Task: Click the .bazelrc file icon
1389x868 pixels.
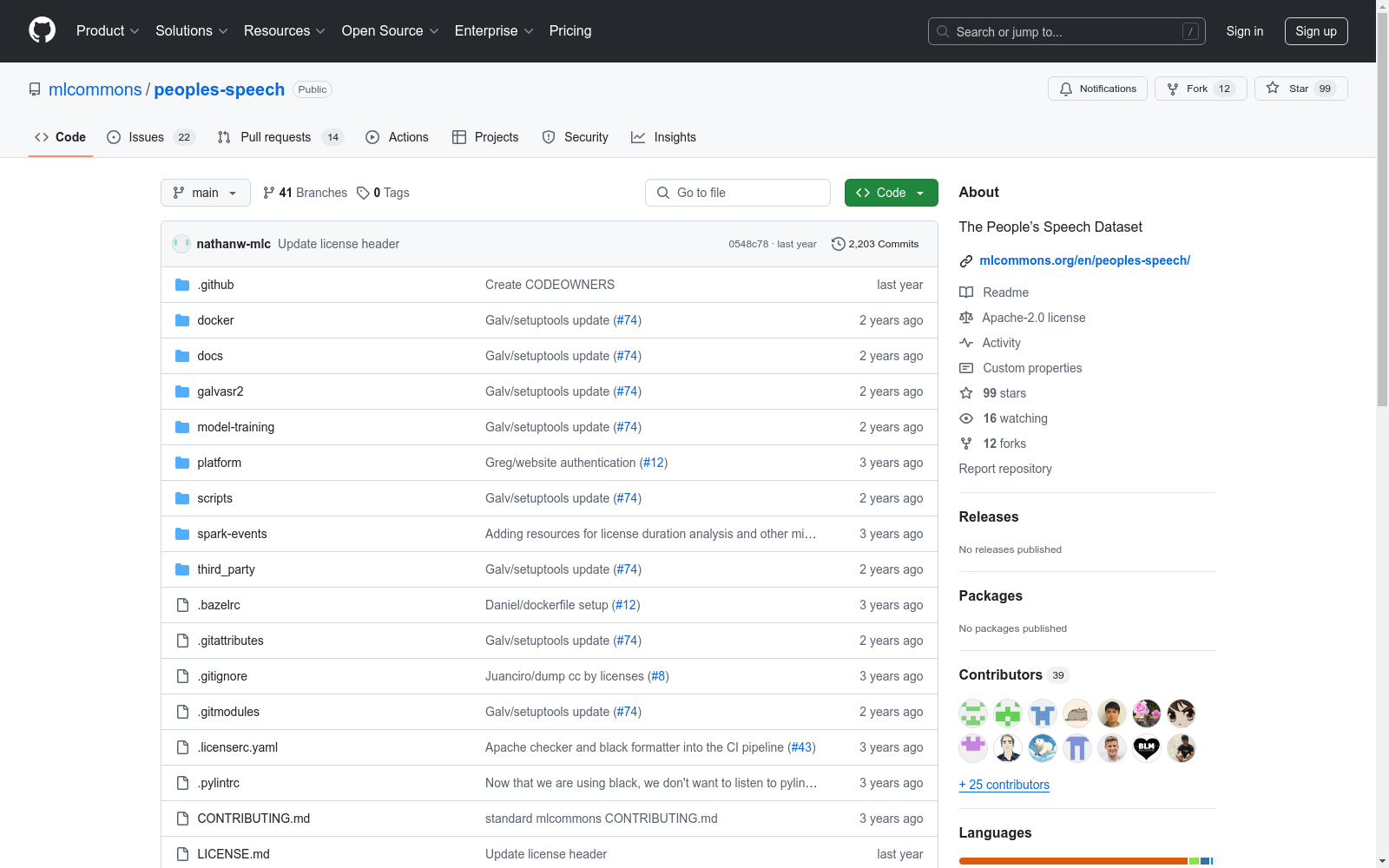Action: 182,605
